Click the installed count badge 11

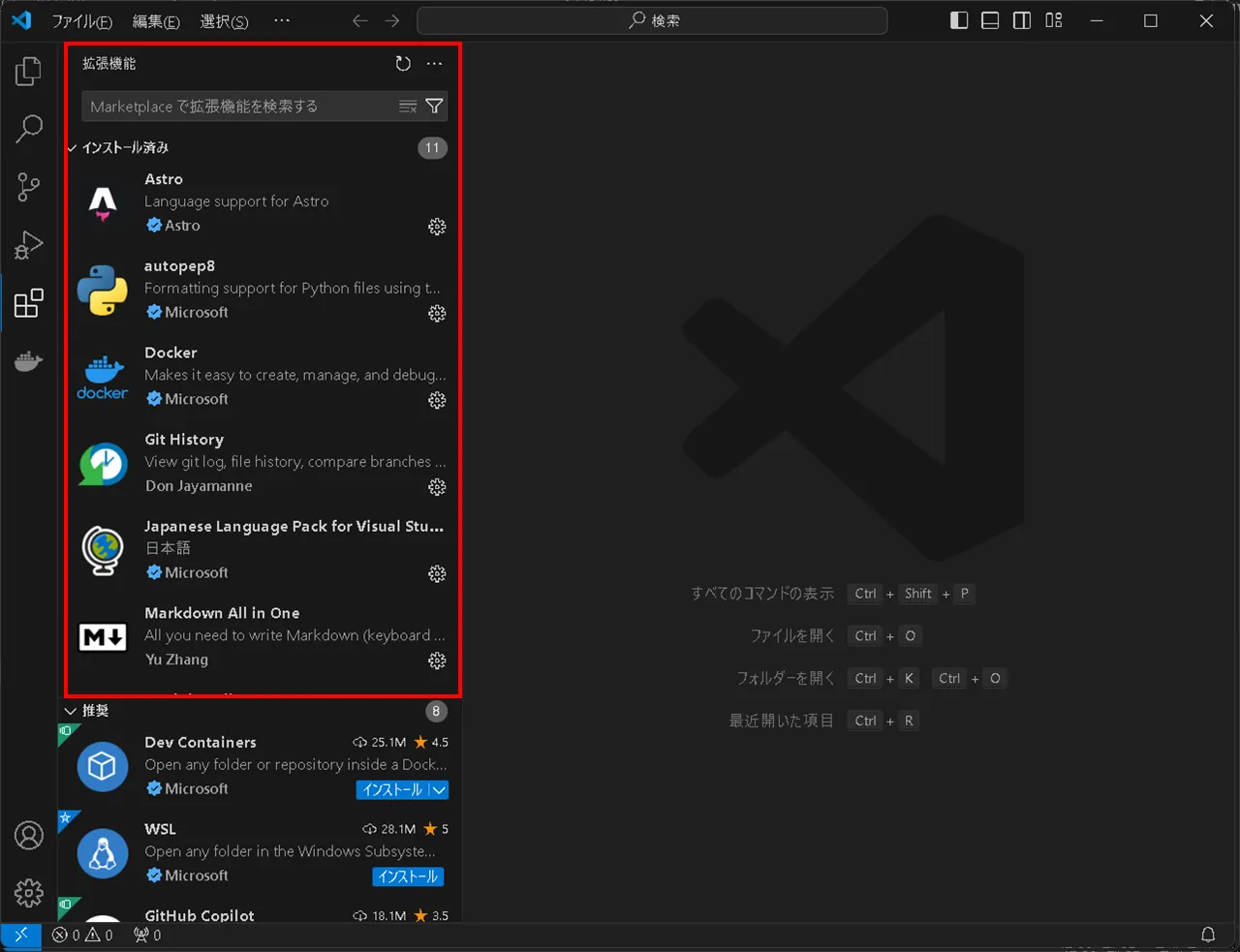[x=432, y=147]
